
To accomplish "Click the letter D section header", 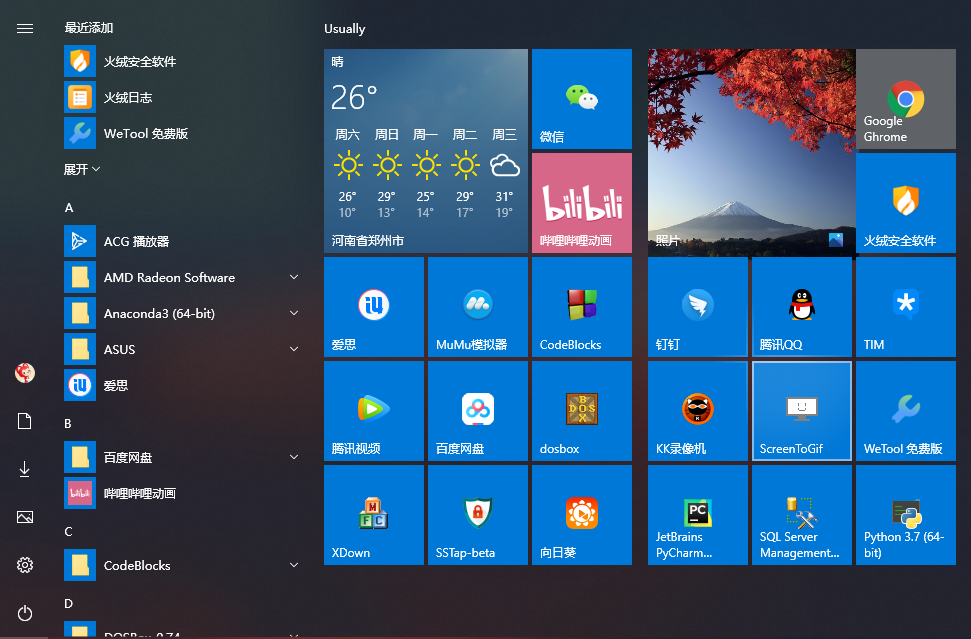I will [68, 604].
